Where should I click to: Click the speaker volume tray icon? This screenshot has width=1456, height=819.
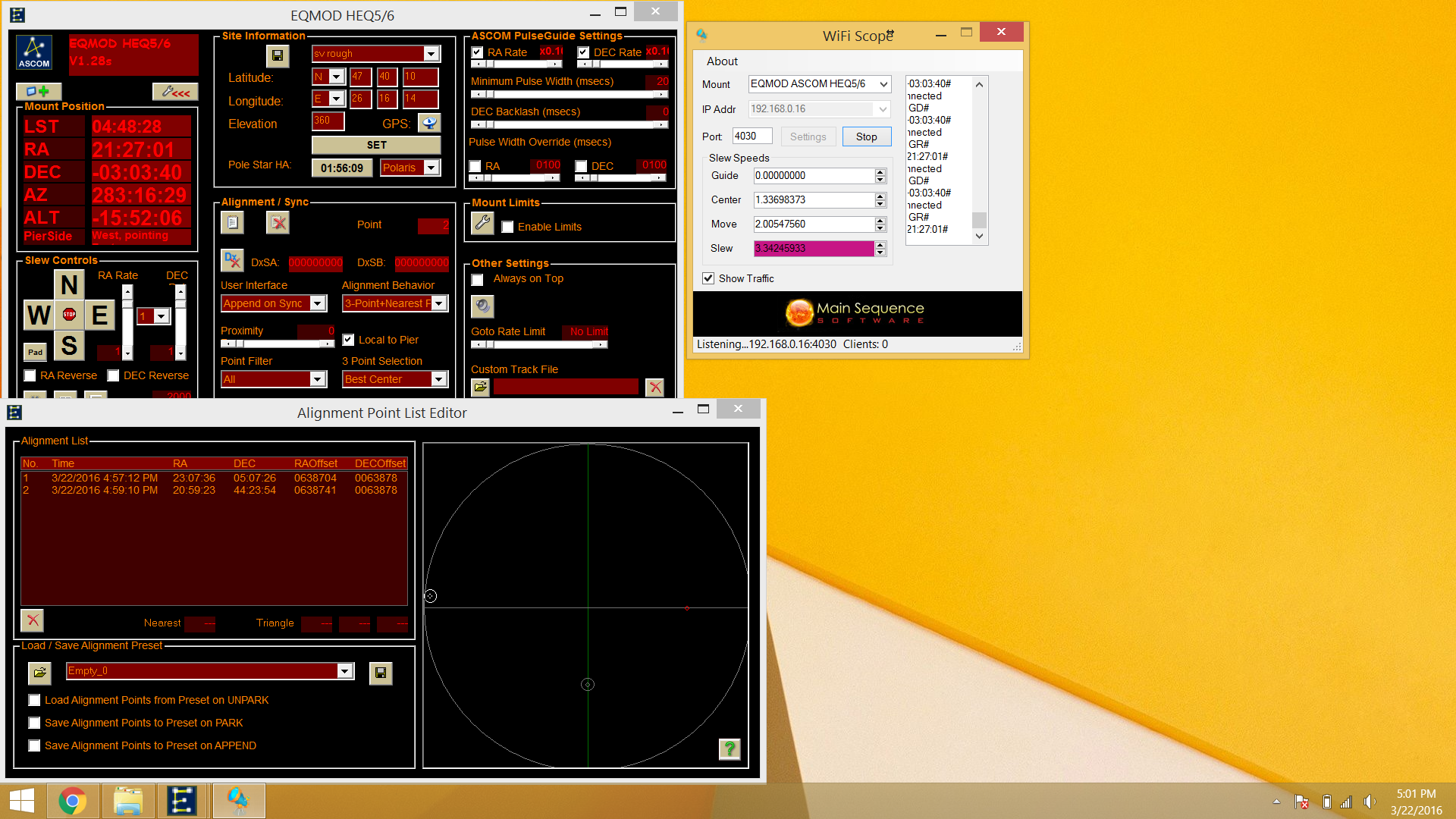click(x=1369, y=802)
